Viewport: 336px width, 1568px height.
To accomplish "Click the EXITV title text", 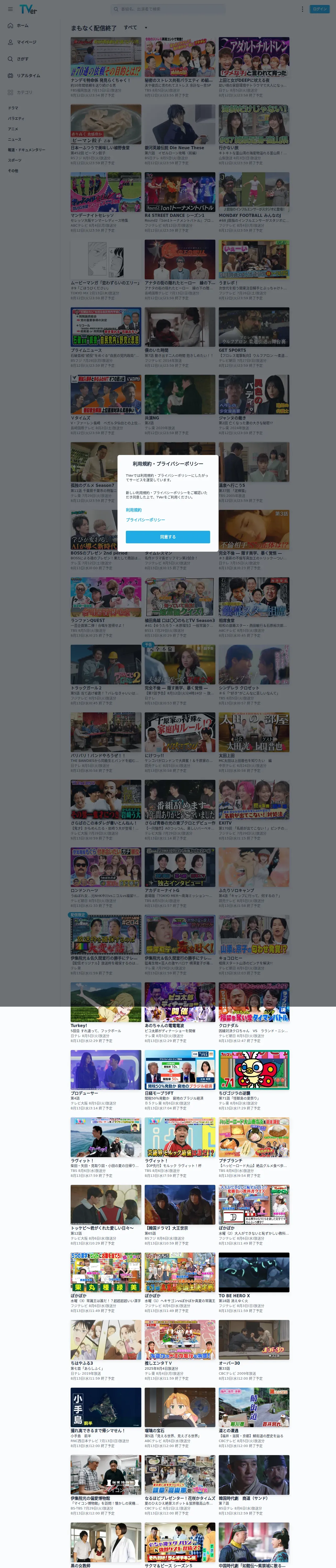I will (x=225, y=823).
